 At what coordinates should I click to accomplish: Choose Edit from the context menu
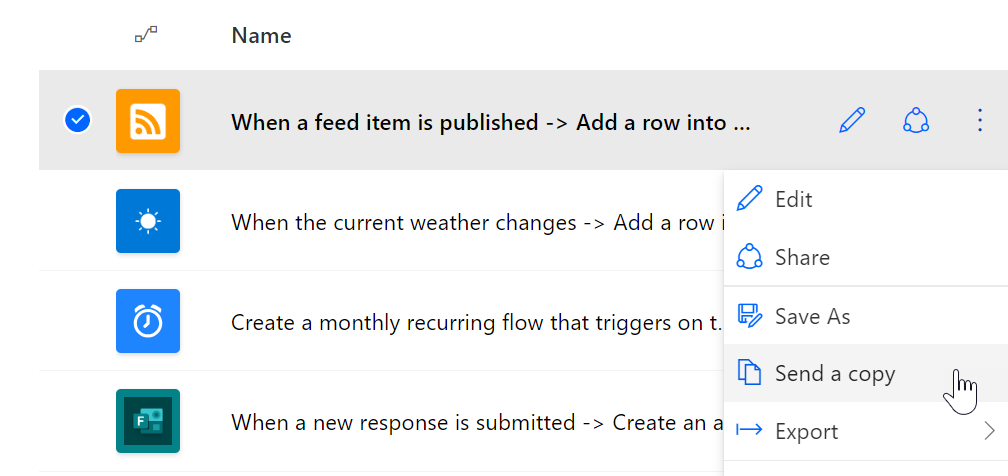pyautogui.click(x=793, y=199)
